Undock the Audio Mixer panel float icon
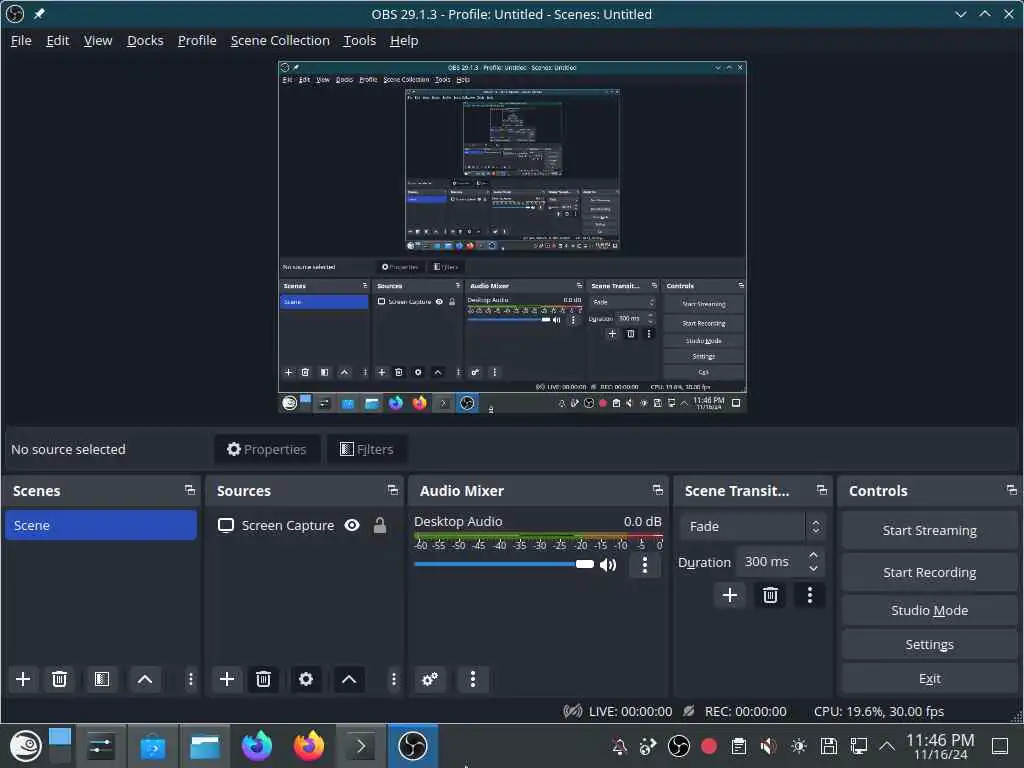 coord(658,490)
